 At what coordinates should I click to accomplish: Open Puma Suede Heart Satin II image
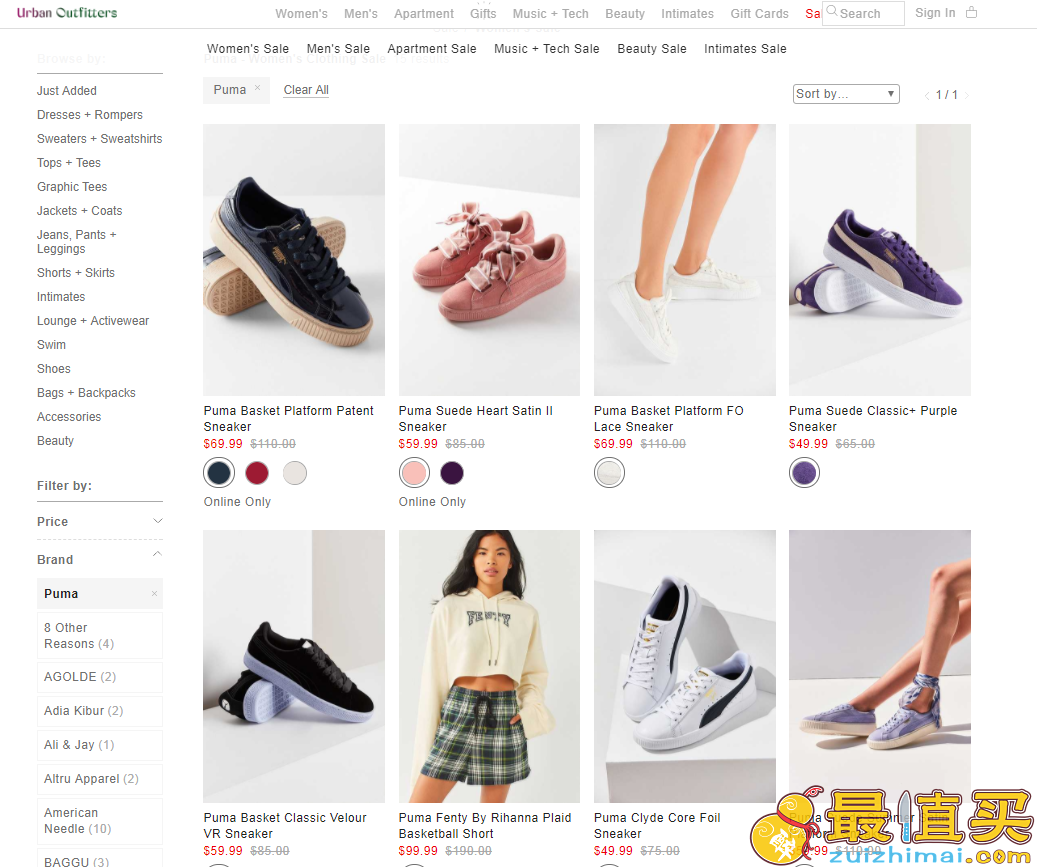(489, 260)
